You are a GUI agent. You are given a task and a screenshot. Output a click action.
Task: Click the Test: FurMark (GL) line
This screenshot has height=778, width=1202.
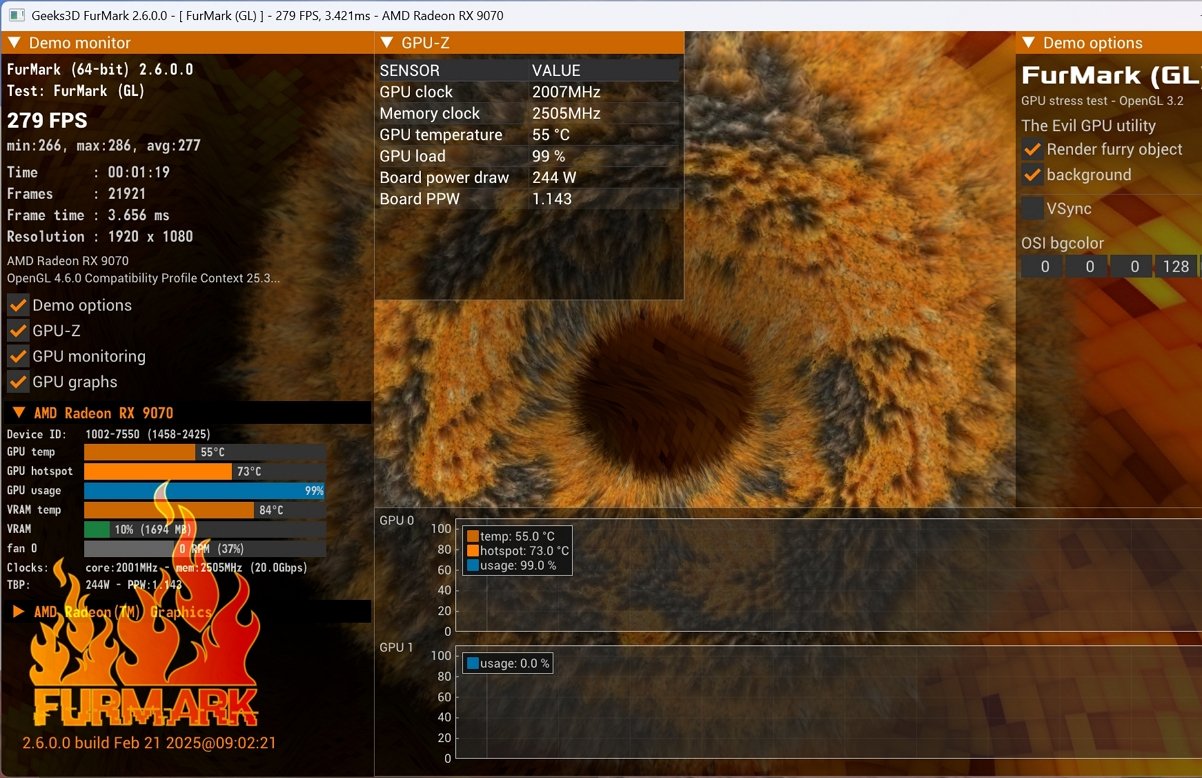[76, 91]
